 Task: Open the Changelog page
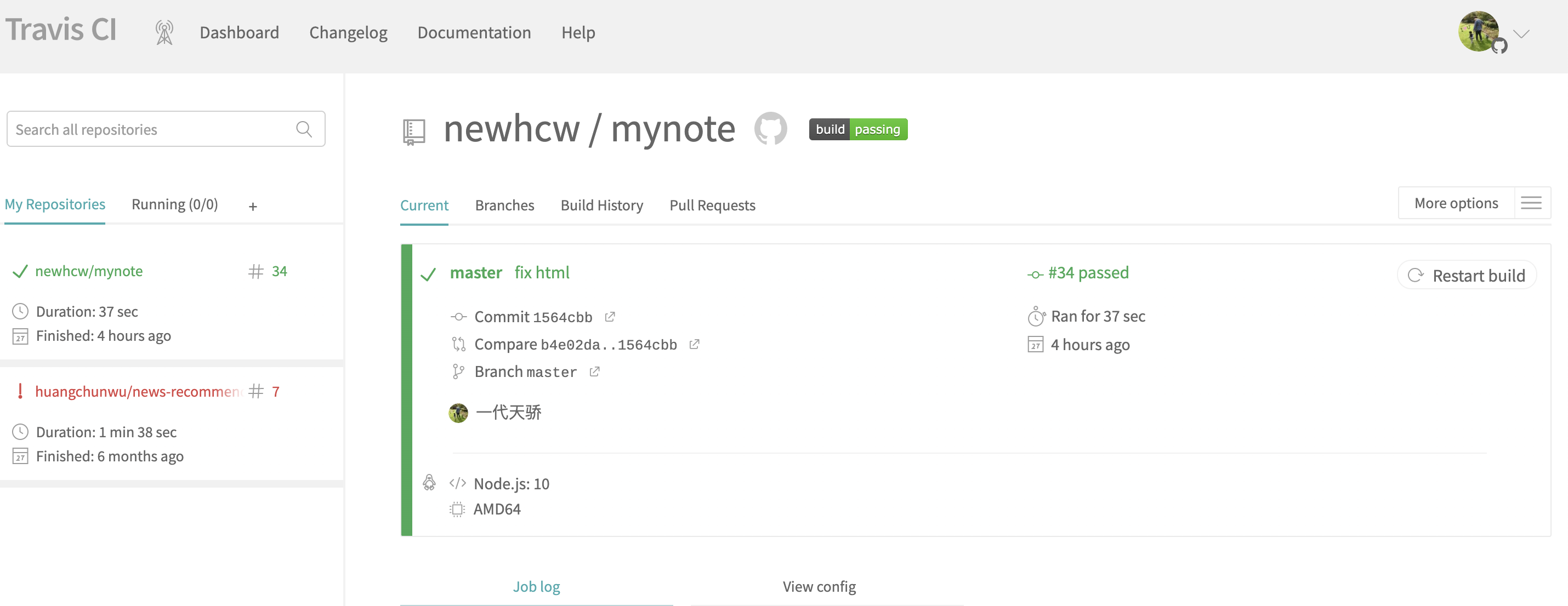tap(348, 32)
